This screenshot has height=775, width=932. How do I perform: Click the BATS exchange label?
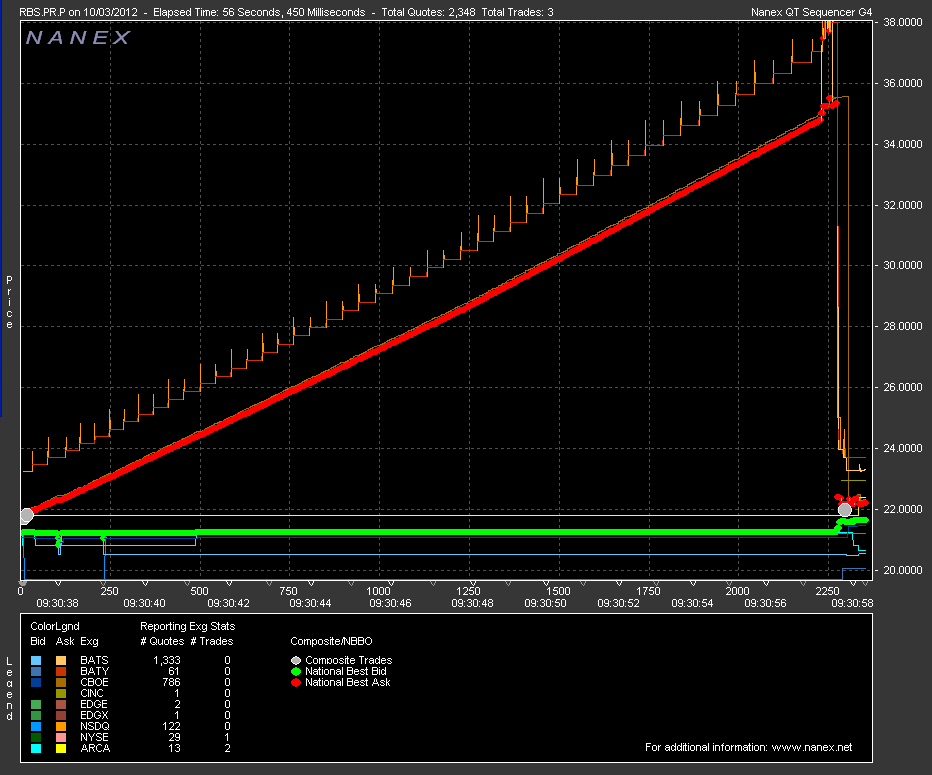pos(95,660)
